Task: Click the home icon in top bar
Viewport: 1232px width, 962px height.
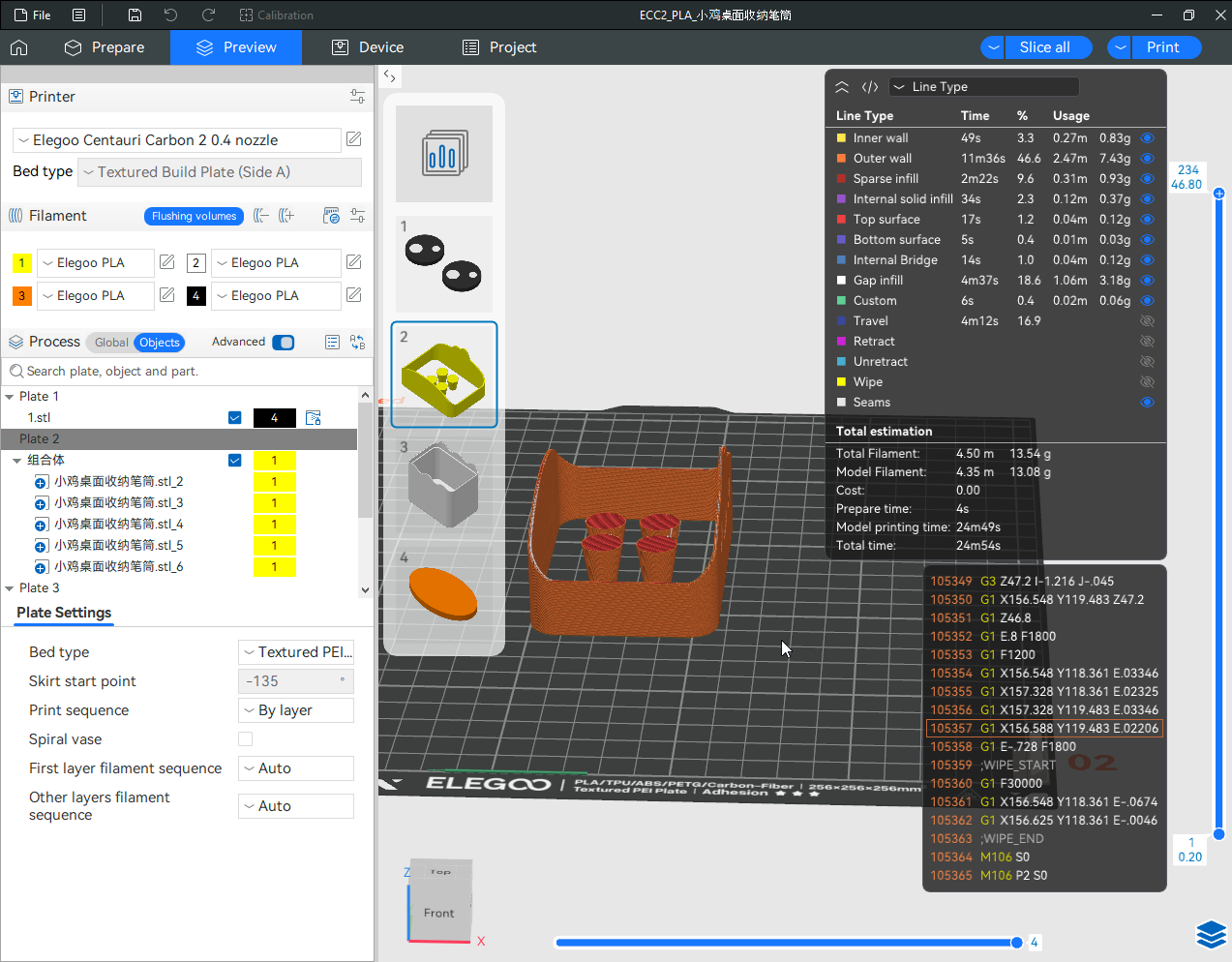Action: point(19,47)
